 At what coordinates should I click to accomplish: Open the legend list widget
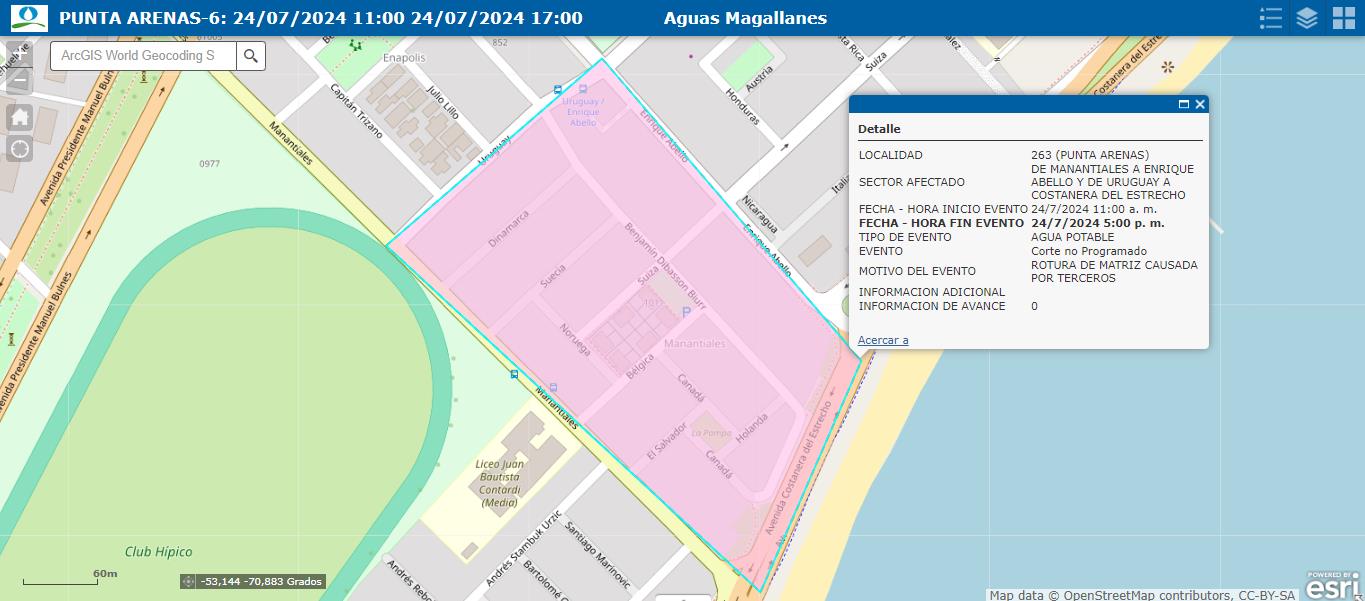[1271, 18]
